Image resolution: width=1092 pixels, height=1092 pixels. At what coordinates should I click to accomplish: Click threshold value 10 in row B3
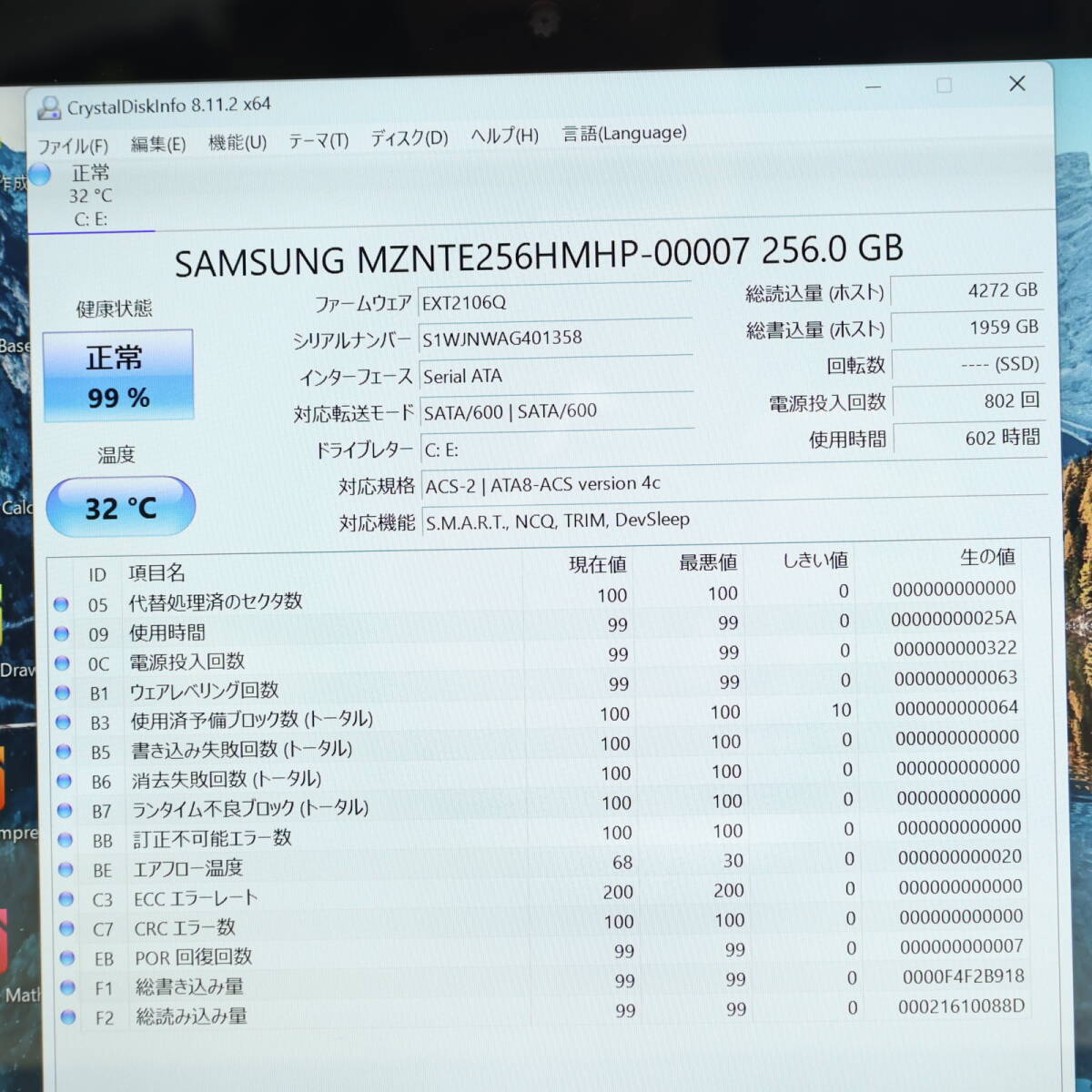[842, 710]
